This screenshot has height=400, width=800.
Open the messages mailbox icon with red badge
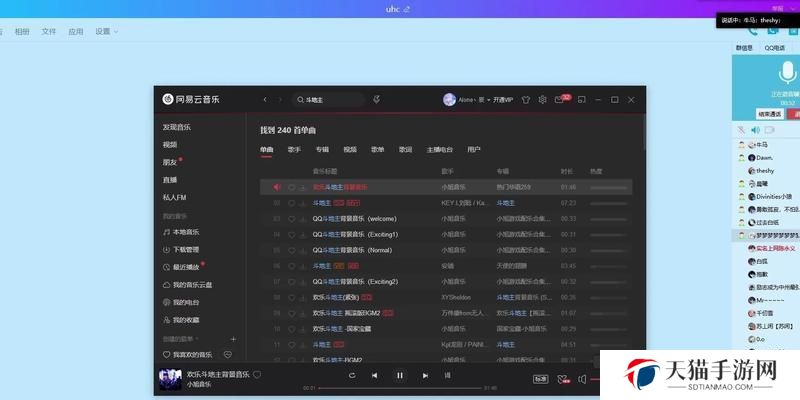coord(562,99)
